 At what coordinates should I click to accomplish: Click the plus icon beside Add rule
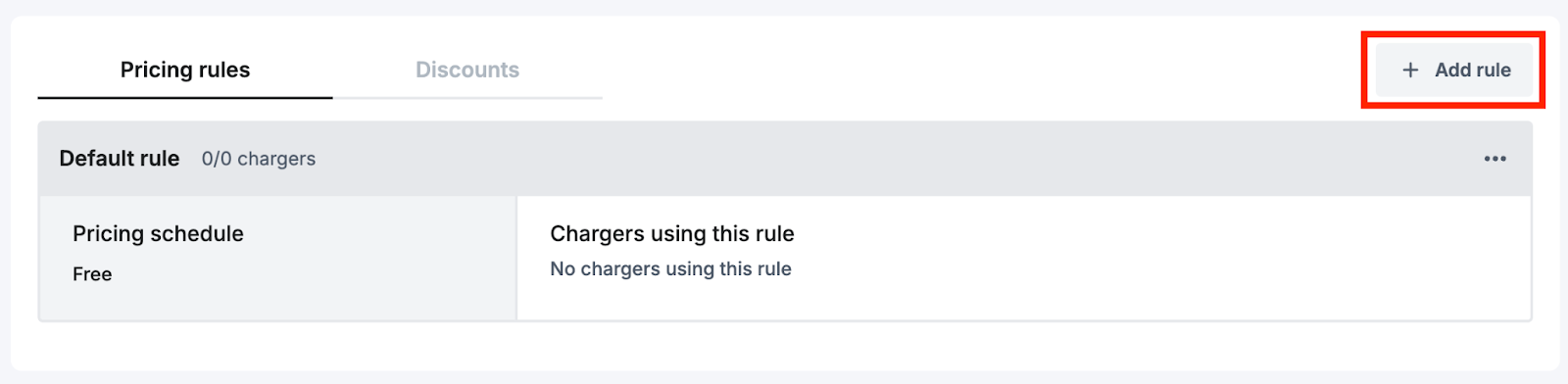[1410, 70]
